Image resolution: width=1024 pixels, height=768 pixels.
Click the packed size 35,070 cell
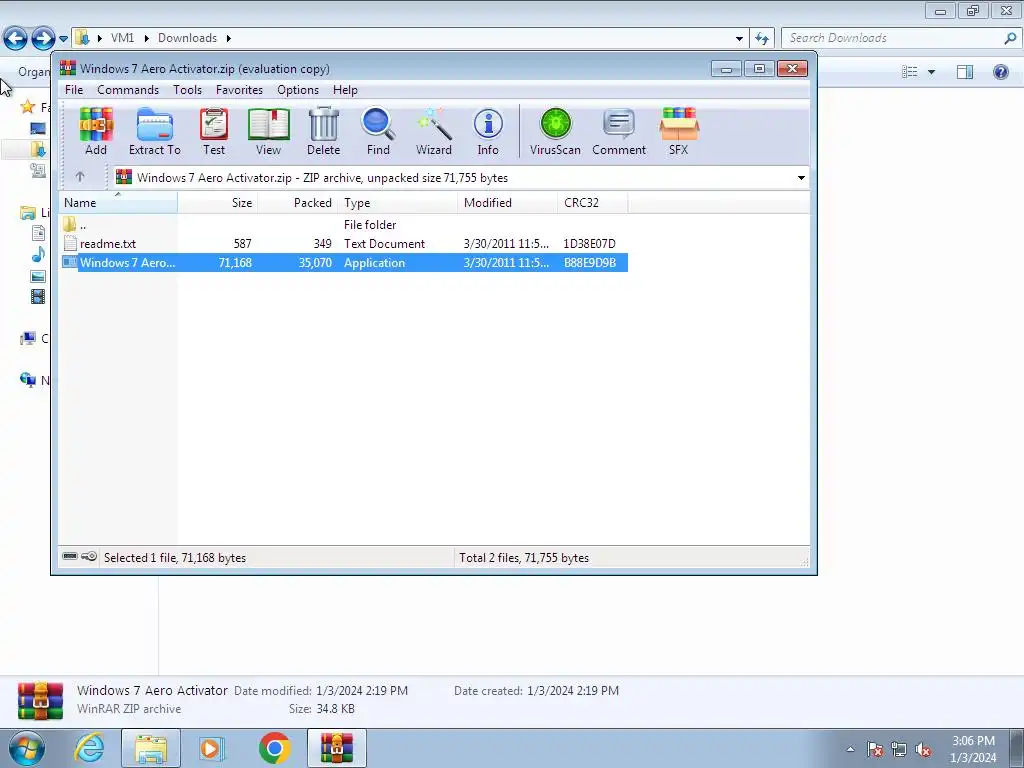click(x=315, y=263)
